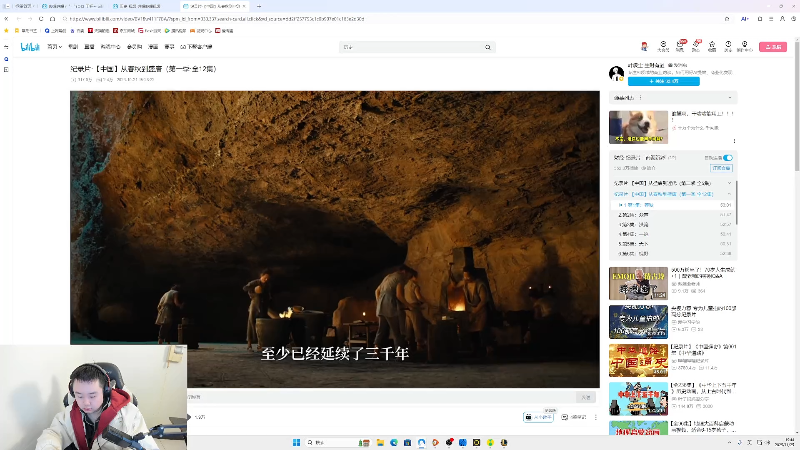The width and height of the screenshot is (800, 450).
Task: Open Microsoft Edge from the taskbar
Action: click(394, 442)
